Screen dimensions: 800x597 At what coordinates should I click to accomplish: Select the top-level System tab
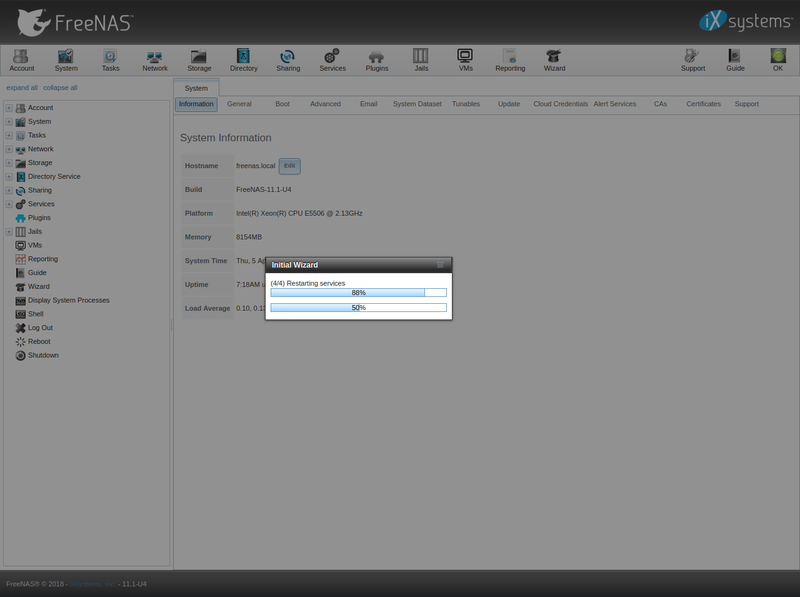pyautogui.click(x=196, y=88)
